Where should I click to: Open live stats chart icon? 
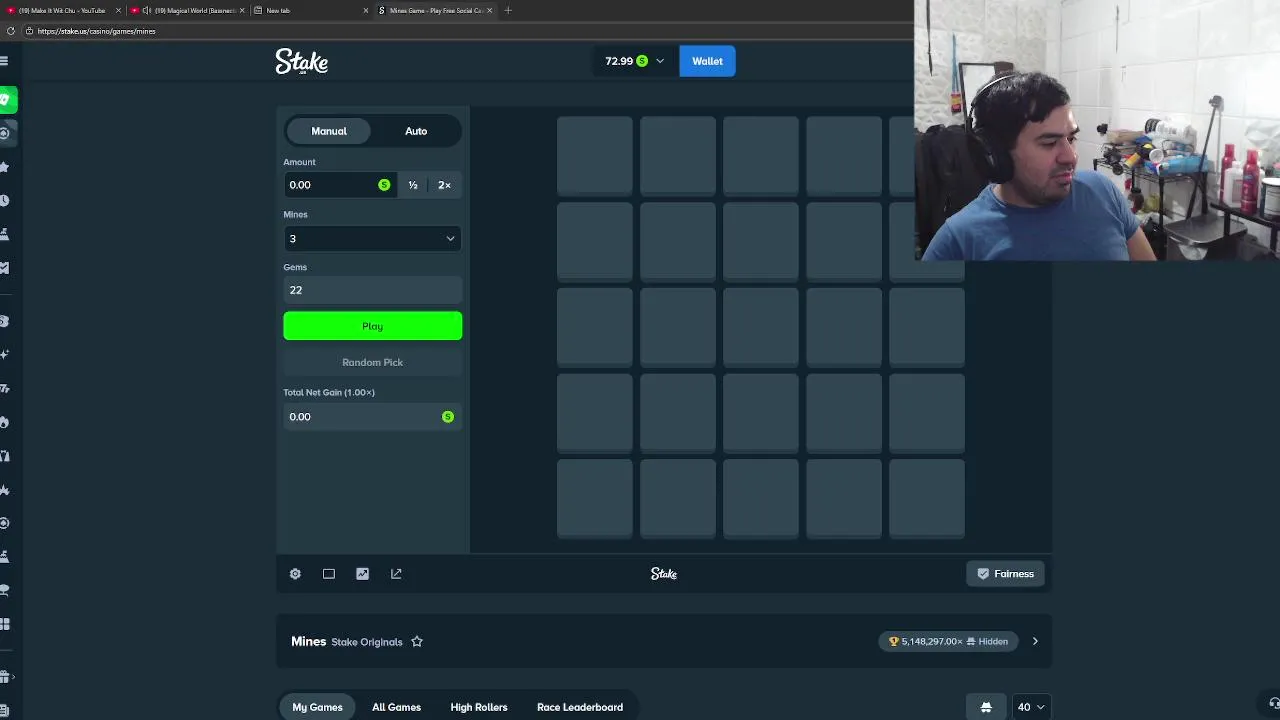(x=362, y=574)
